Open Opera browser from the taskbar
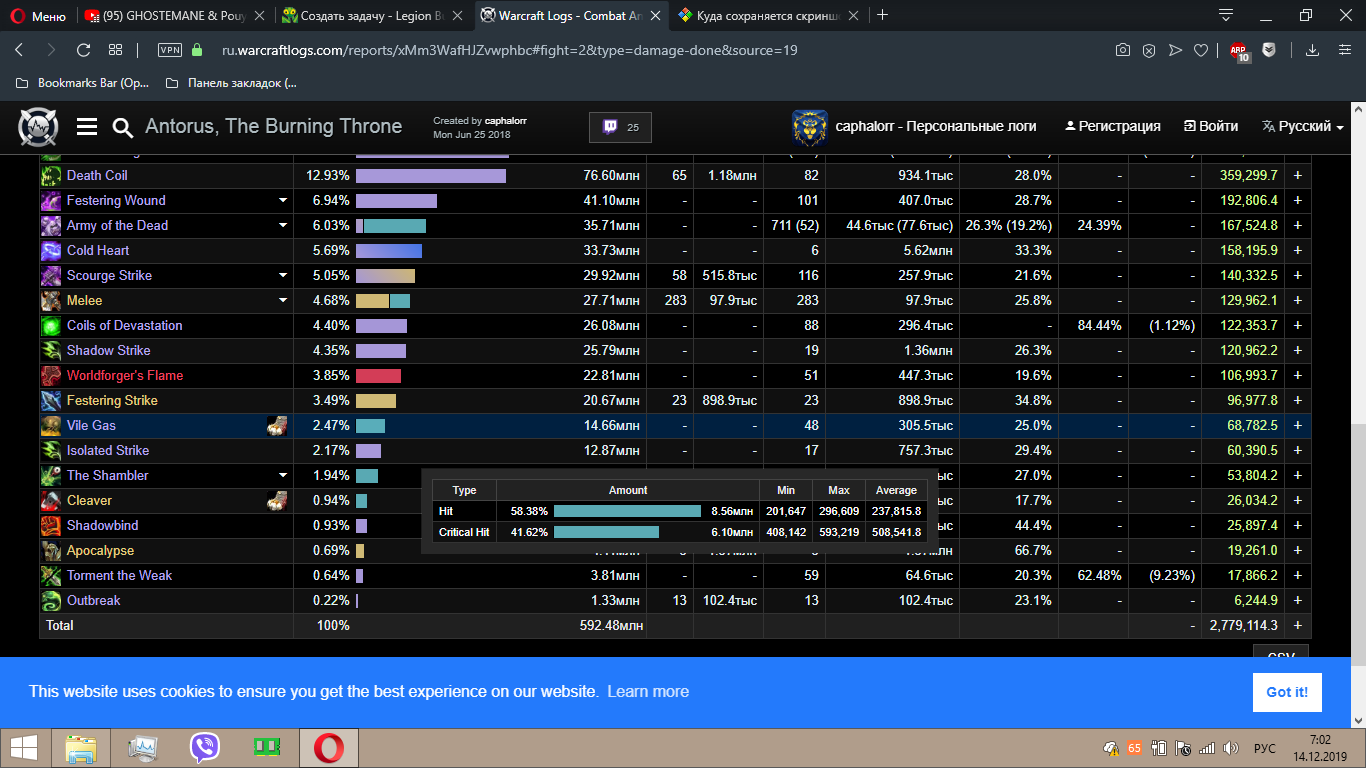Image resolution: width=1366 pixels, height=768 pixels. (x=329, y=748)
